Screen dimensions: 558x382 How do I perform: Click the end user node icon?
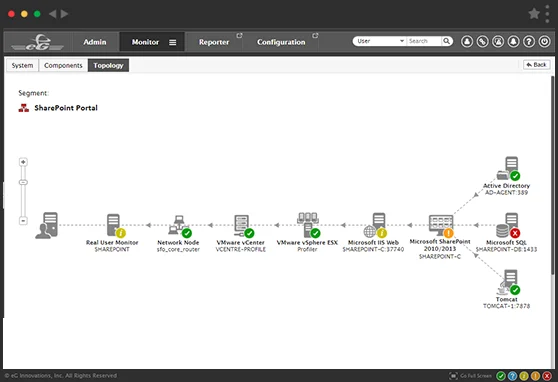click(47, 225)
